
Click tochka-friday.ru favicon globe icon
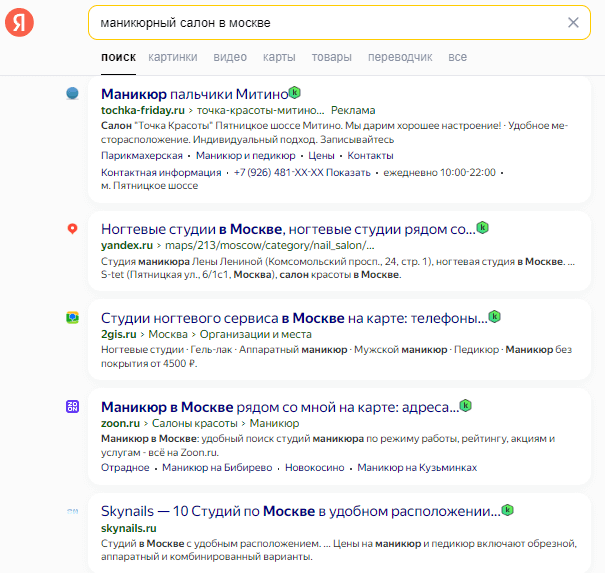pos(72,93)
